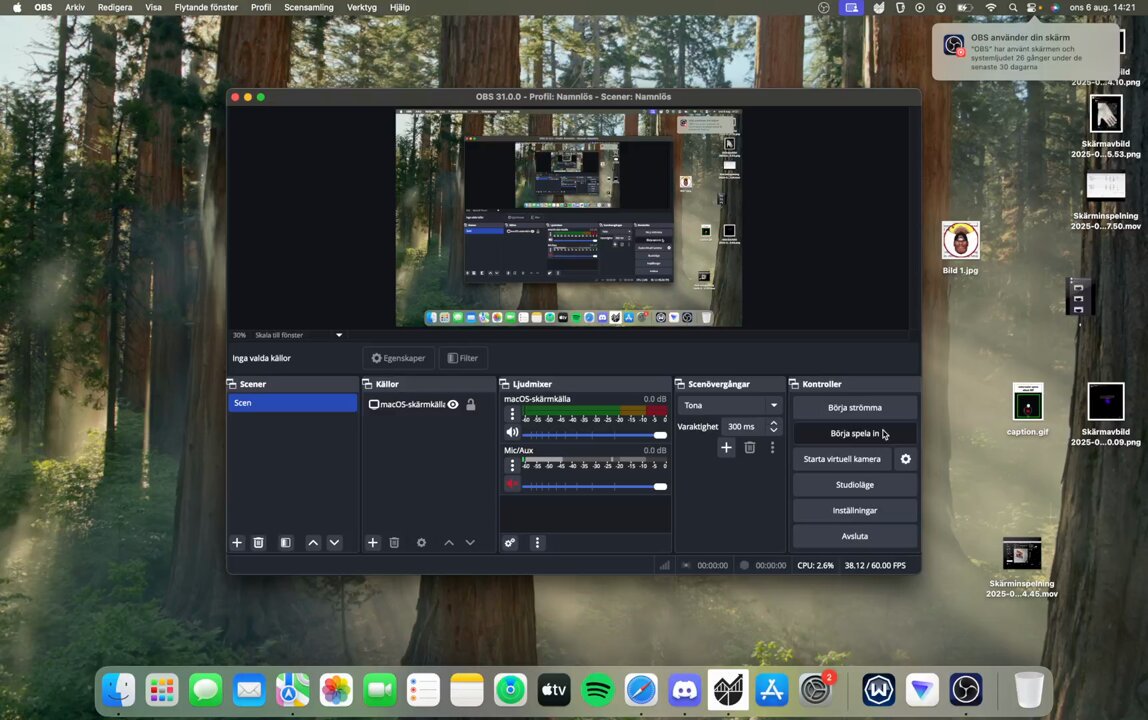Image resolution: width=1148 pixels, height=720 pixels.
Task: Open Discord from the Dock
Action: coord(685,690)
